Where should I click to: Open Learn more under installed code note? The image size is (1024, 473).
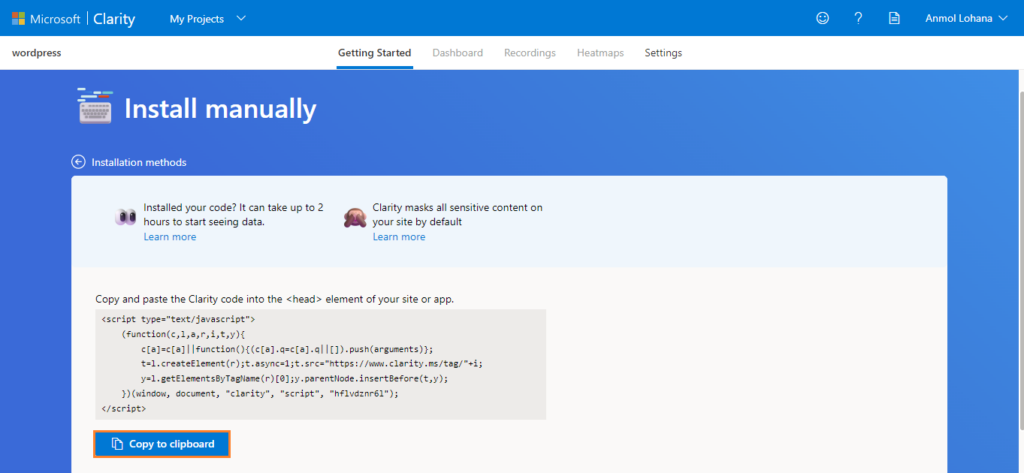170,236
